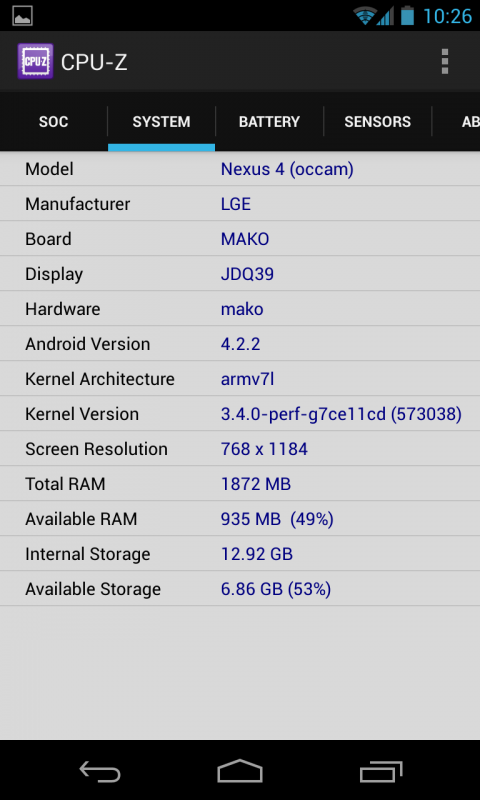
Task: Tap the clock showing 10:26
Action: [x=447, y=16]
